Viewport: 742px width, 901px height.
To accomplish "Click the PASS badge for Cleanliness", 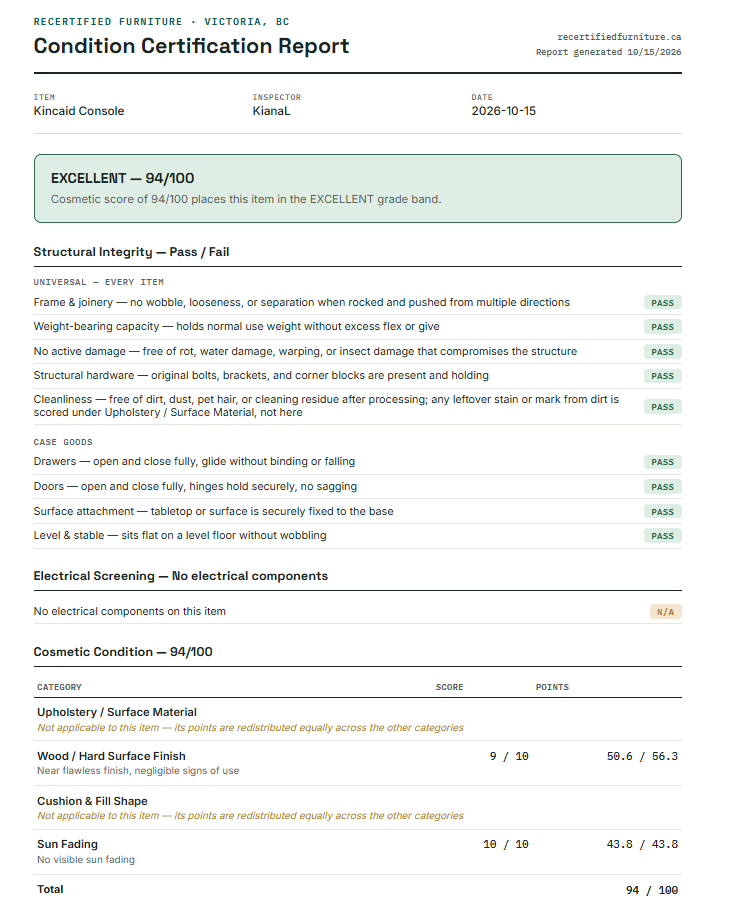I will tap(662, 407).
